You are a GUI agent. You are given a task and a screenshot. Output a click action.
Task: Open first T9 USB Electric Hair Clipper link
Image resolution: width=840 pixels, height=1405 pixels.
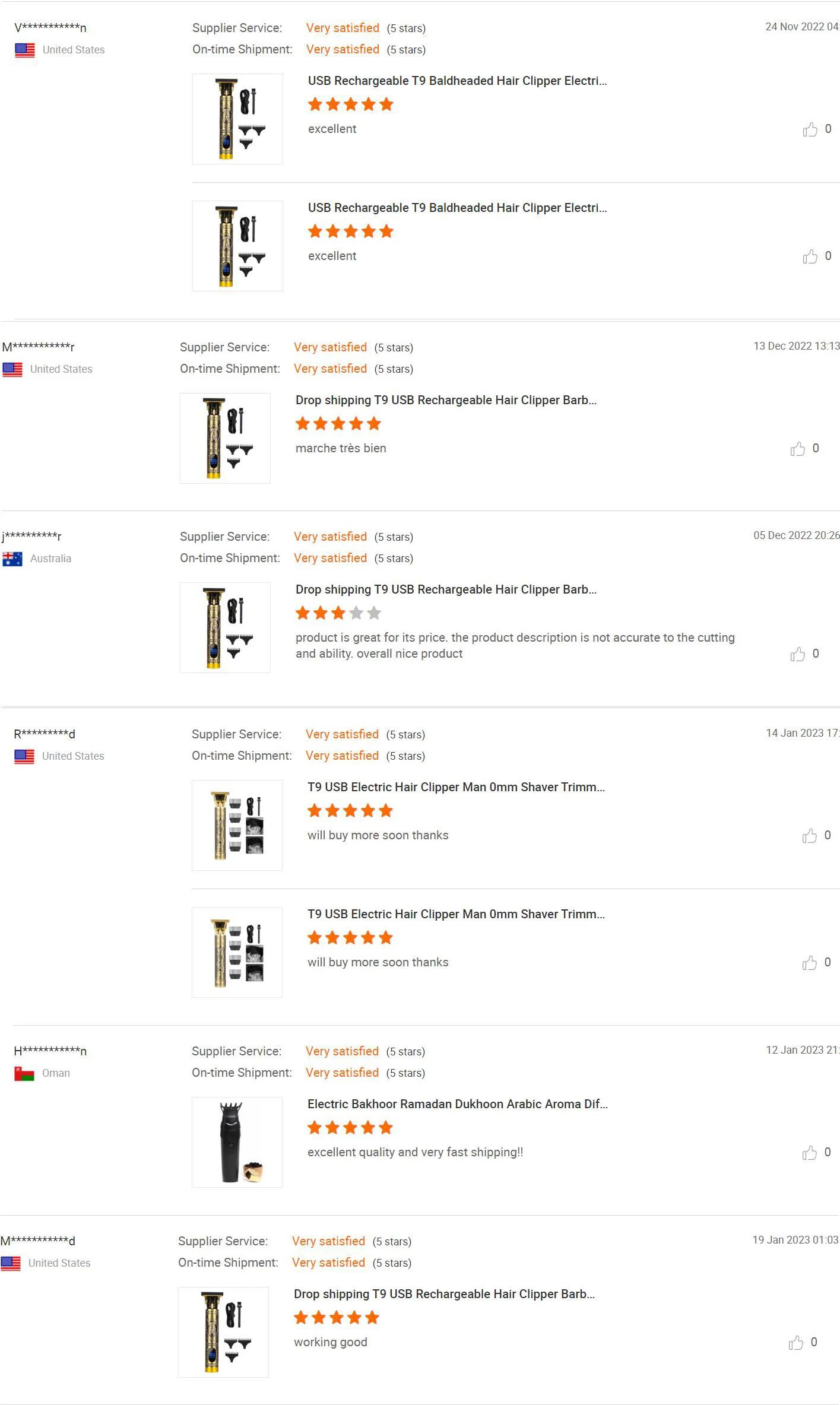tap(456, 787)
